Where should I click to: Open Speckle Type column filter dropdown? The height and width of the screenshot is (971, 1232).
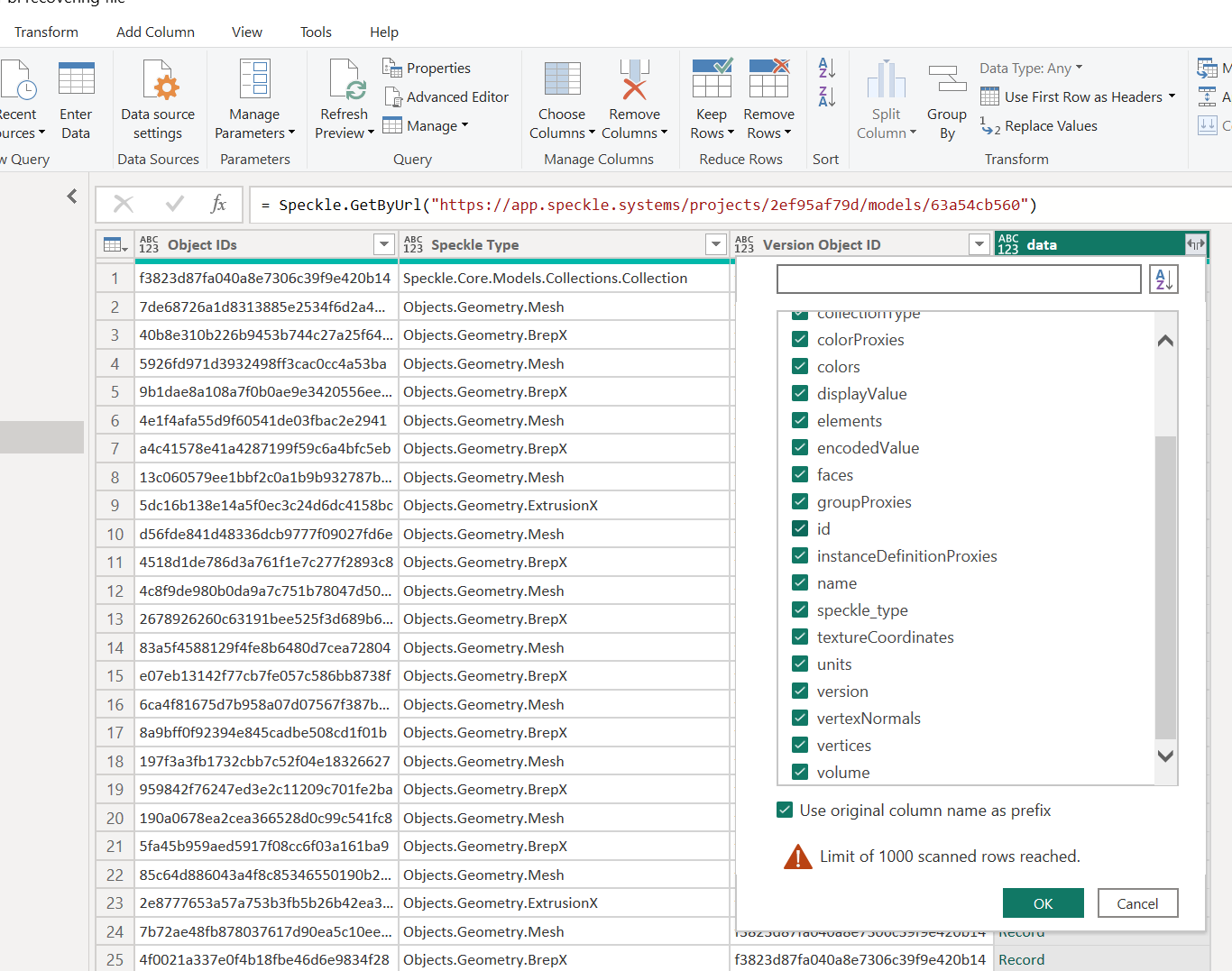pos(716,244)
